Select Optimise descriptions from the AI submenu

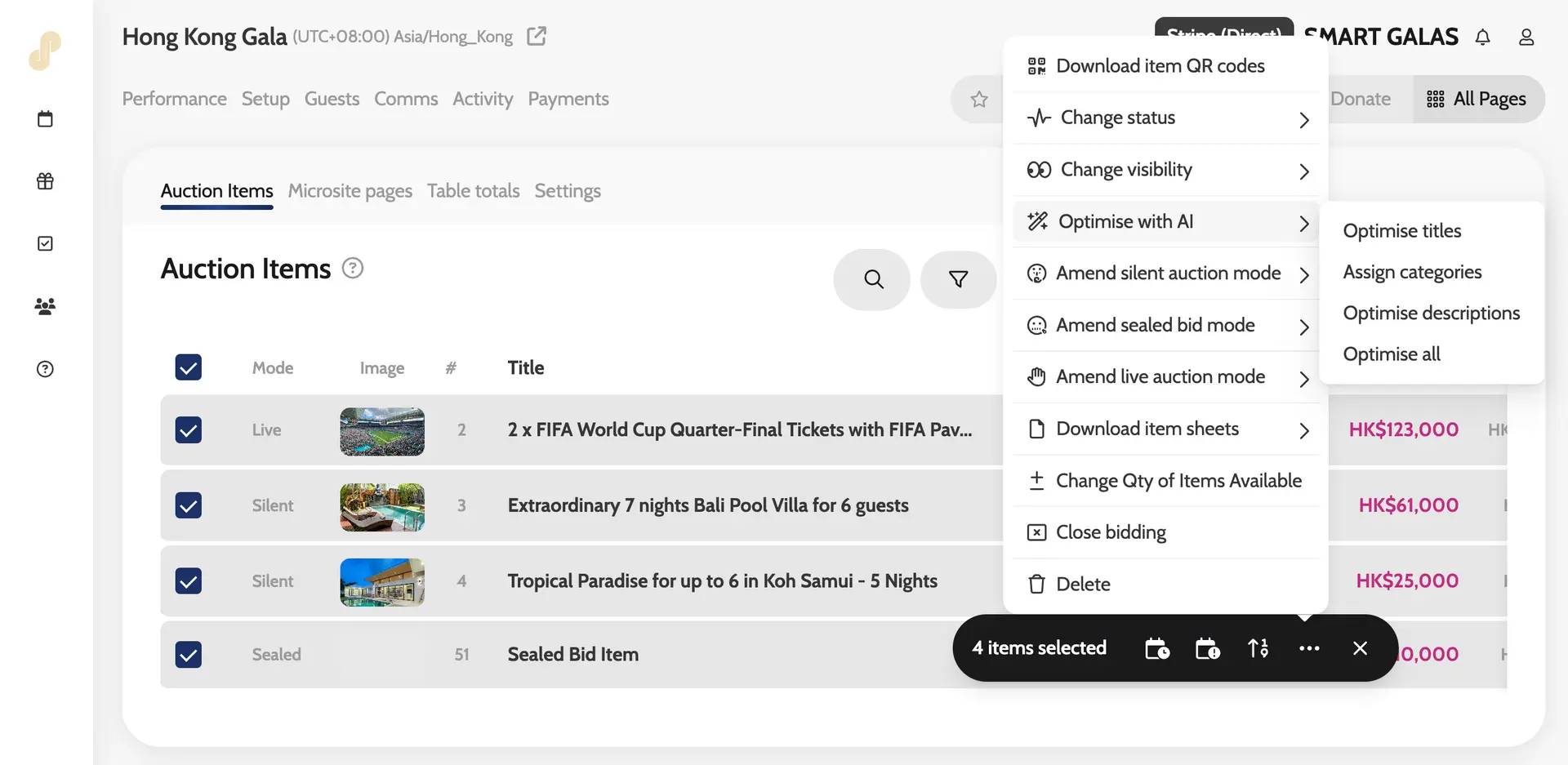[1431, 314]
